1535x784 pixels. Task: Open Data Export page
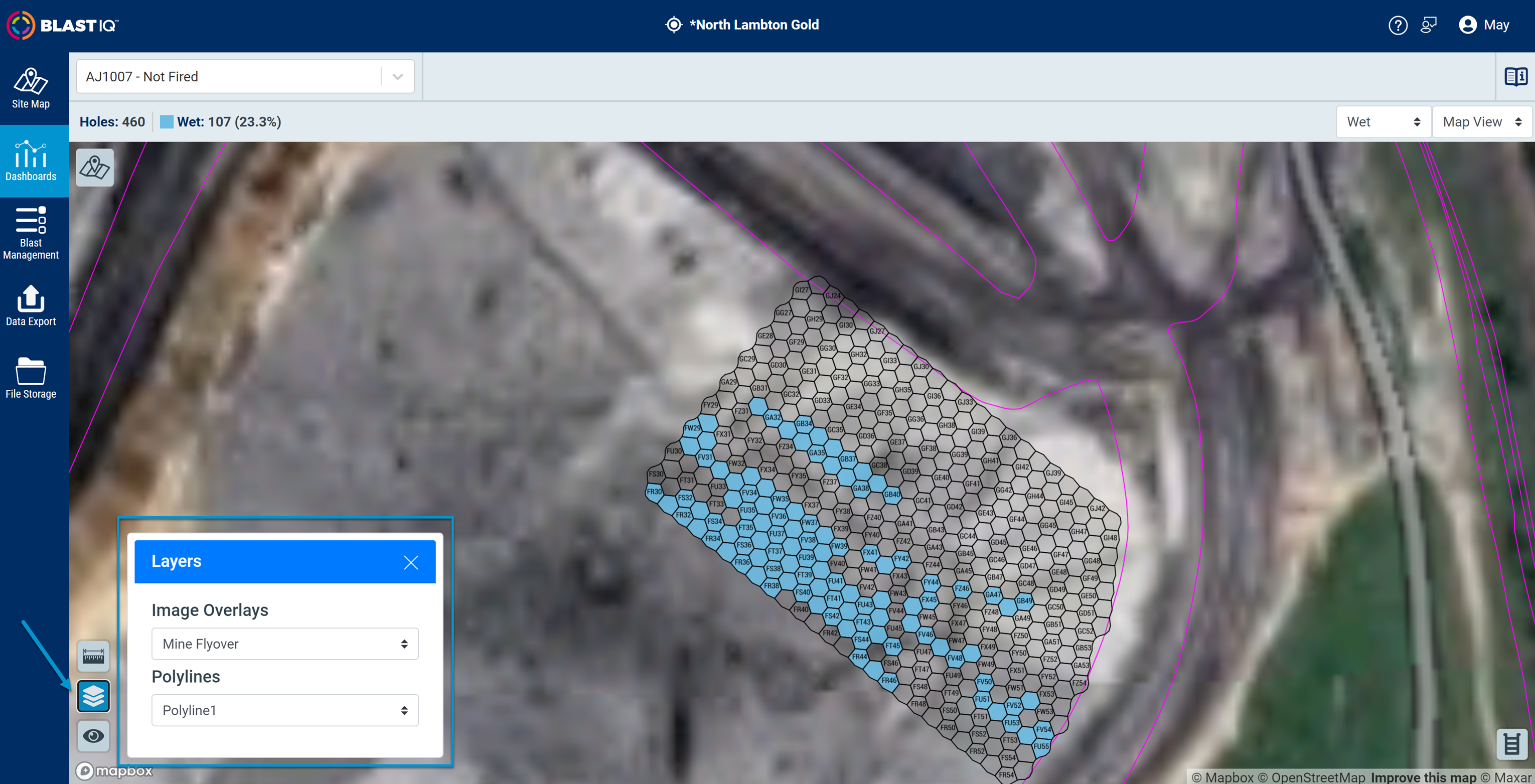[31, 306]
